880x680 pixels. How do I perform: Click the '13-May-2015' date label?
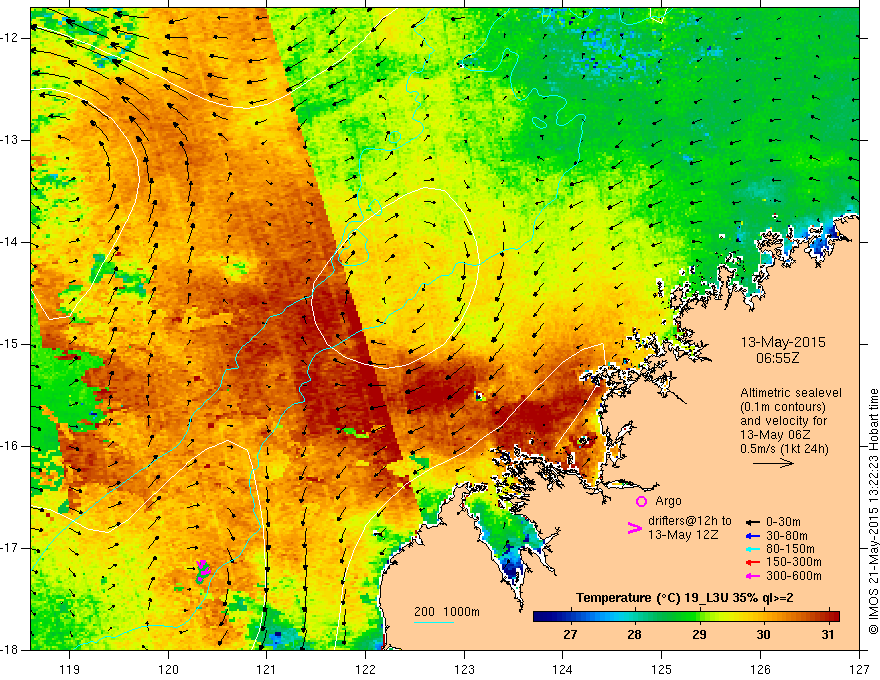(783, 342)
